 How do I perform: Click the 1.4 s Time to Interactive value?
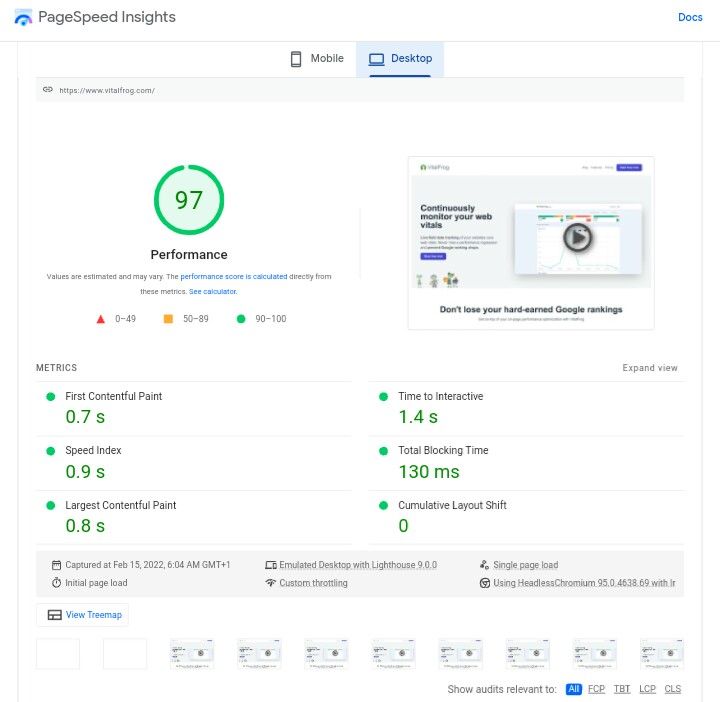[418, 417]
